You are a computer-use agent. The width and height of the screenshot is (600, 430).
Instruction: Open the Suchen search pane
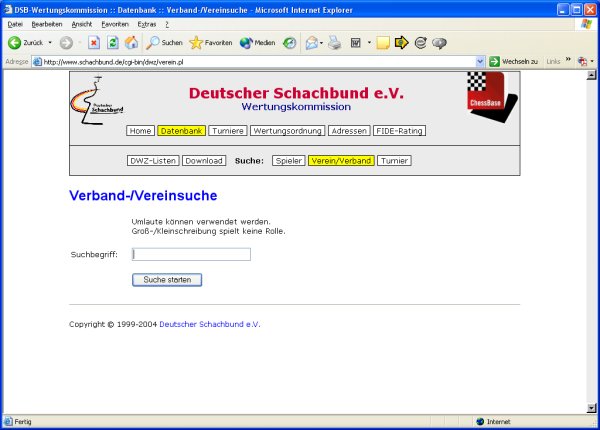(164, 43)
